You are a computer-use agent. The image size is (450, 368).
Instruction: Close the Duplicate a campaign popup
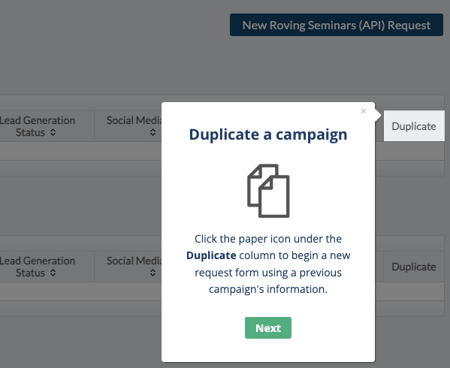pyautogui.click(x=363, y=111)
